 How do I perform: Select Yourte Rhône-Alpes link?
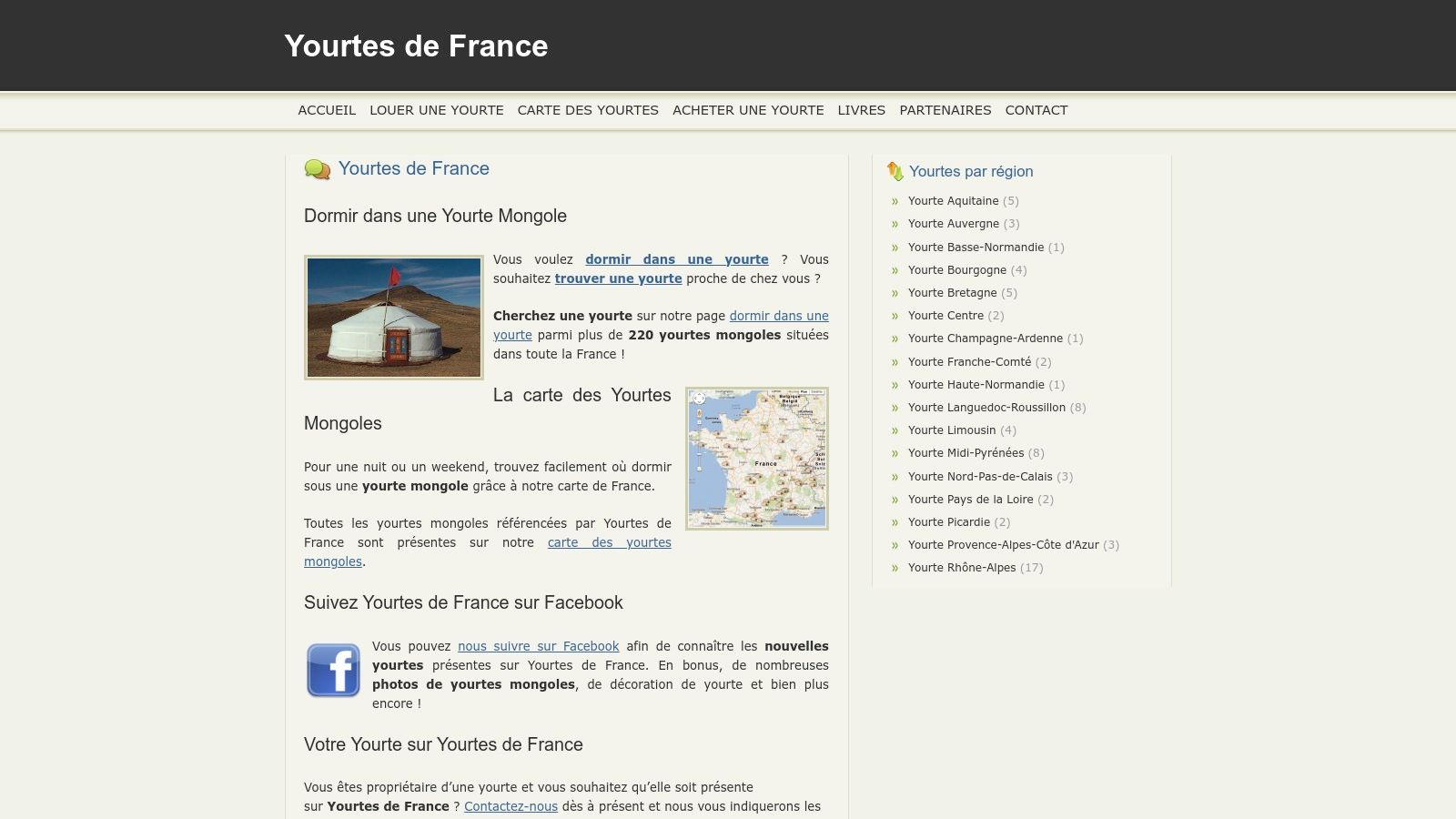pyautogui.click(x=962, y=568)
